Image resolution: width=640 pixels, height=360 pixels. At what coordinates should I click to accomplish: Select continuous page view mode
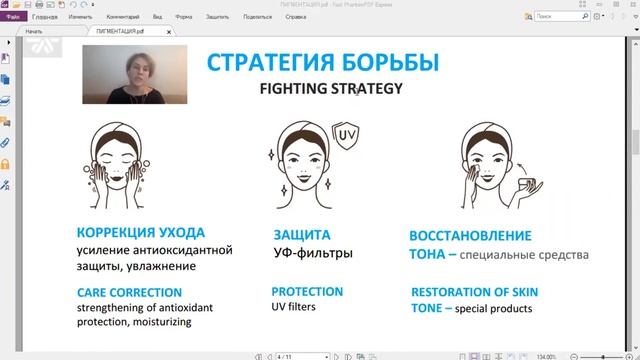474,357
